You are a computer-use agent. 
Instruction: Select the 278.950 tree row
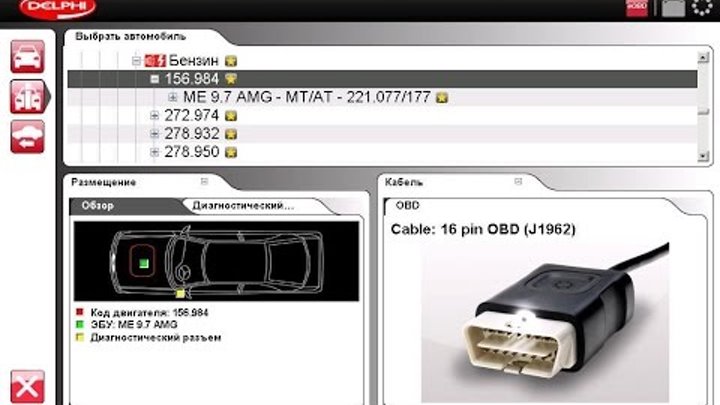click(382, 152)
